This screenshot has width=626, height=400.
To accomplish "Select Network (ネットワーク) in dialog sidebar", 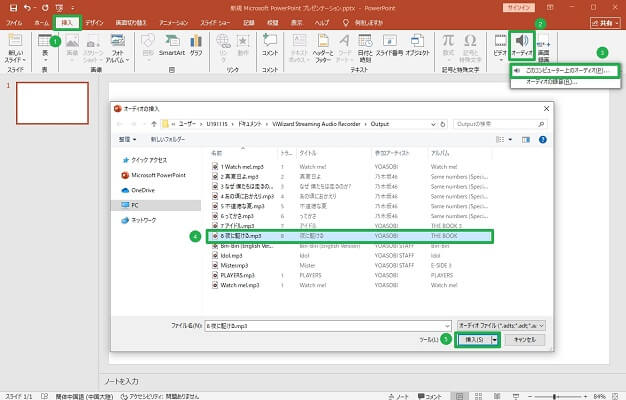I will 139,220.
